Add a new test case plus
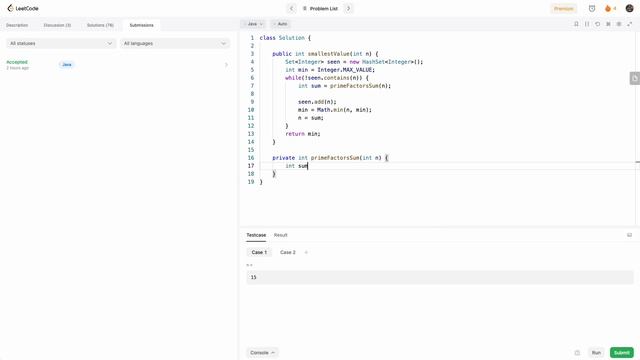Viewport: 640px width, 360px height. [x=306, y=252]
